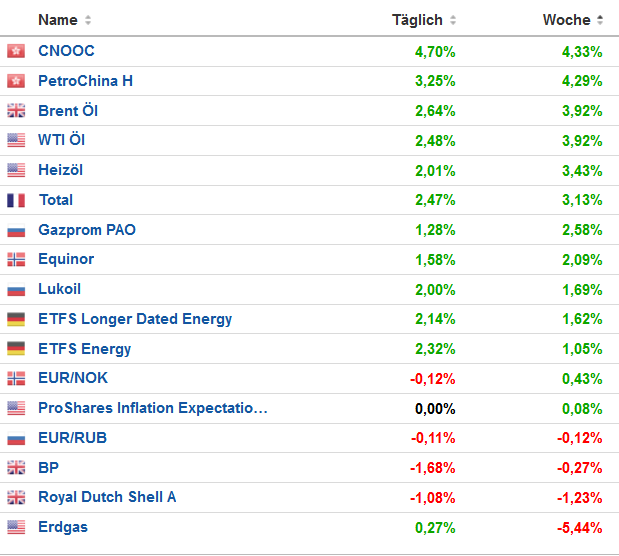This screenshot has width=619, height=556.
Task: Click US flag beside Erdgas
Action: 16,527
